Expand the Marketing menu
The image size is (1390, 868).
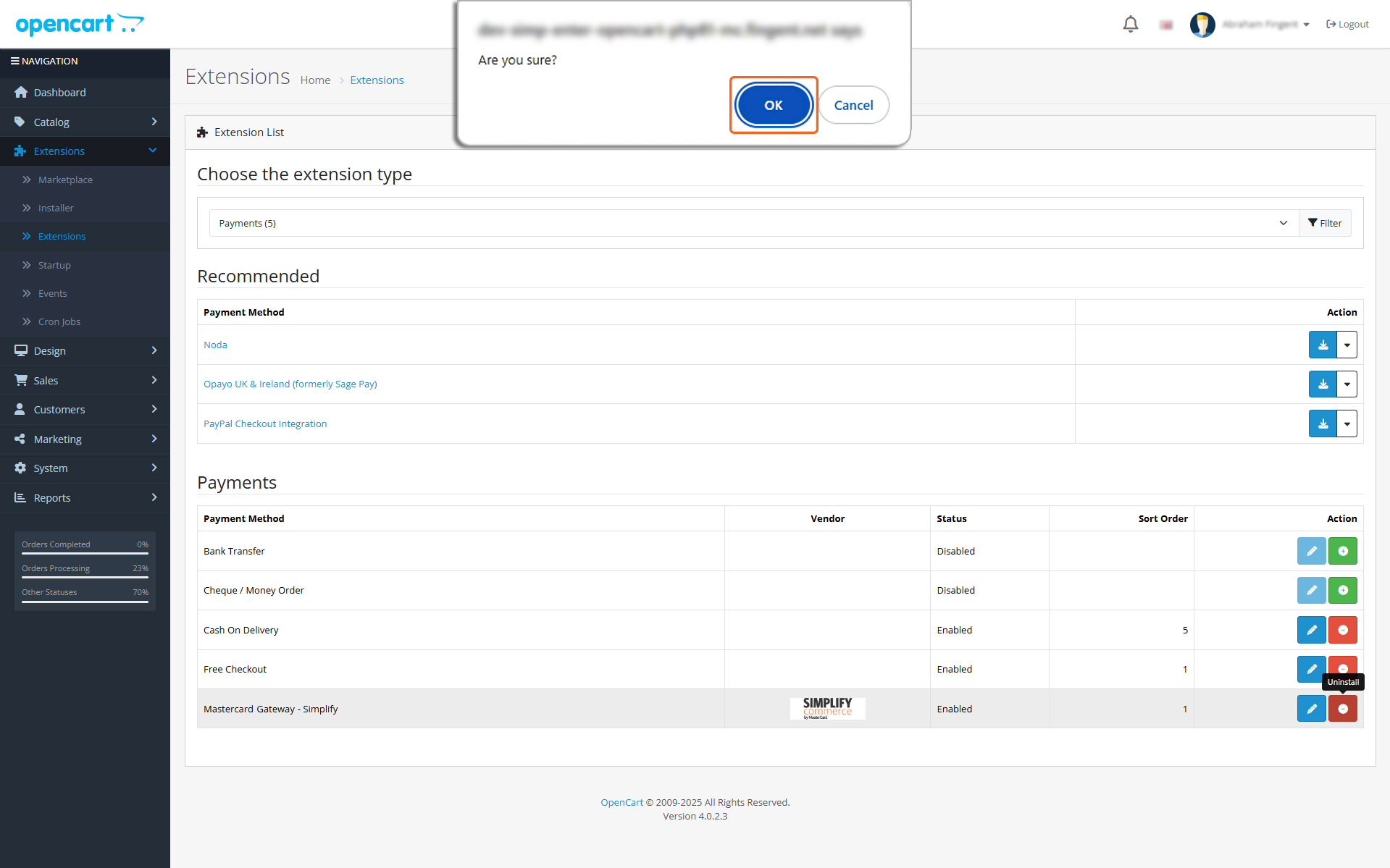(x=85, y=439)
